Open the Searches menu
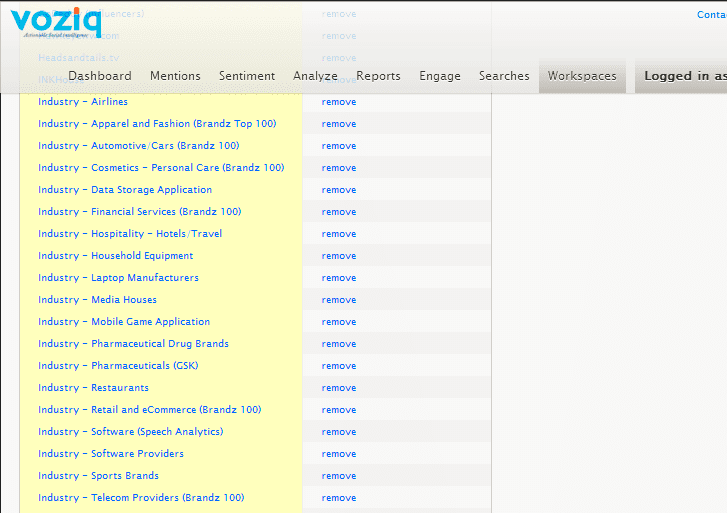 tap(504, 76)
